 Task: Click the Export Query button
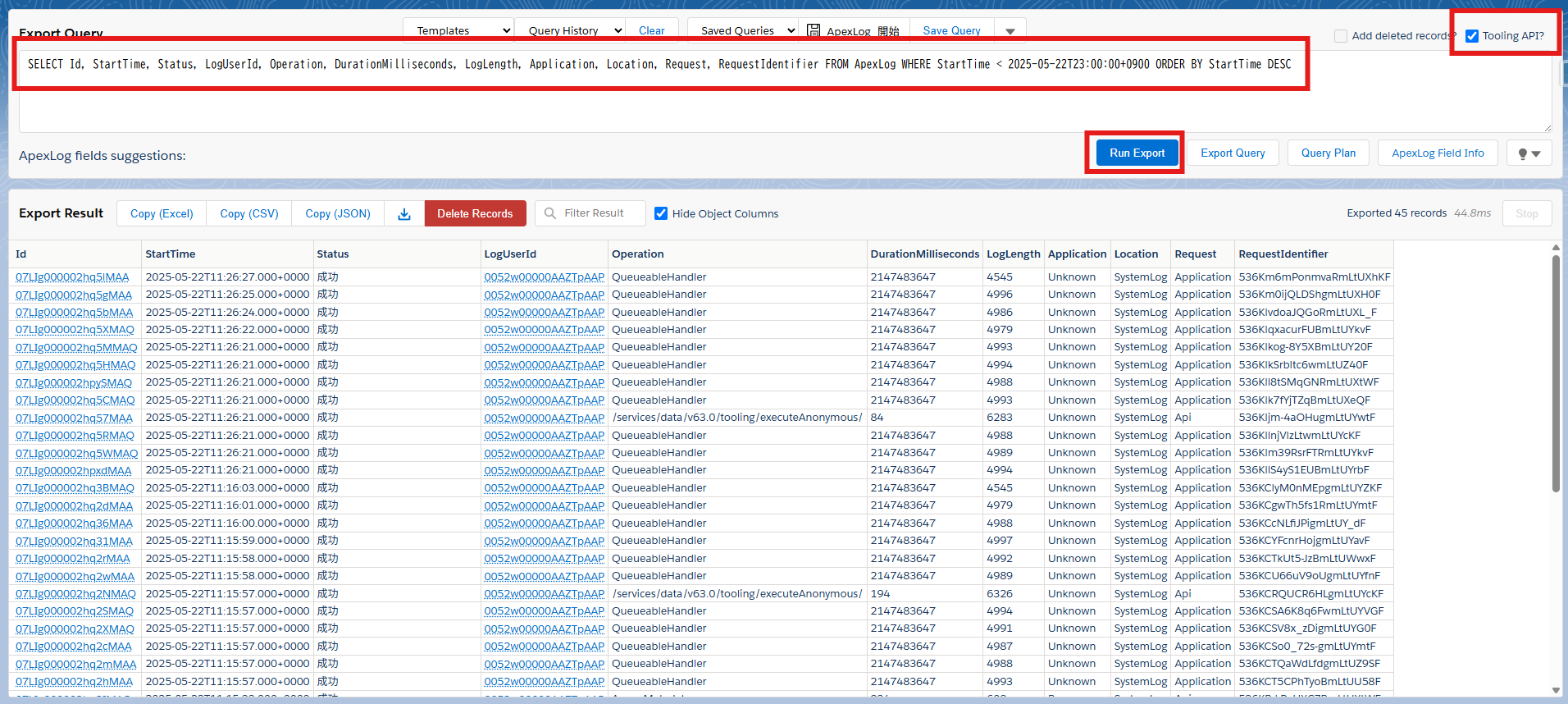1233,153
